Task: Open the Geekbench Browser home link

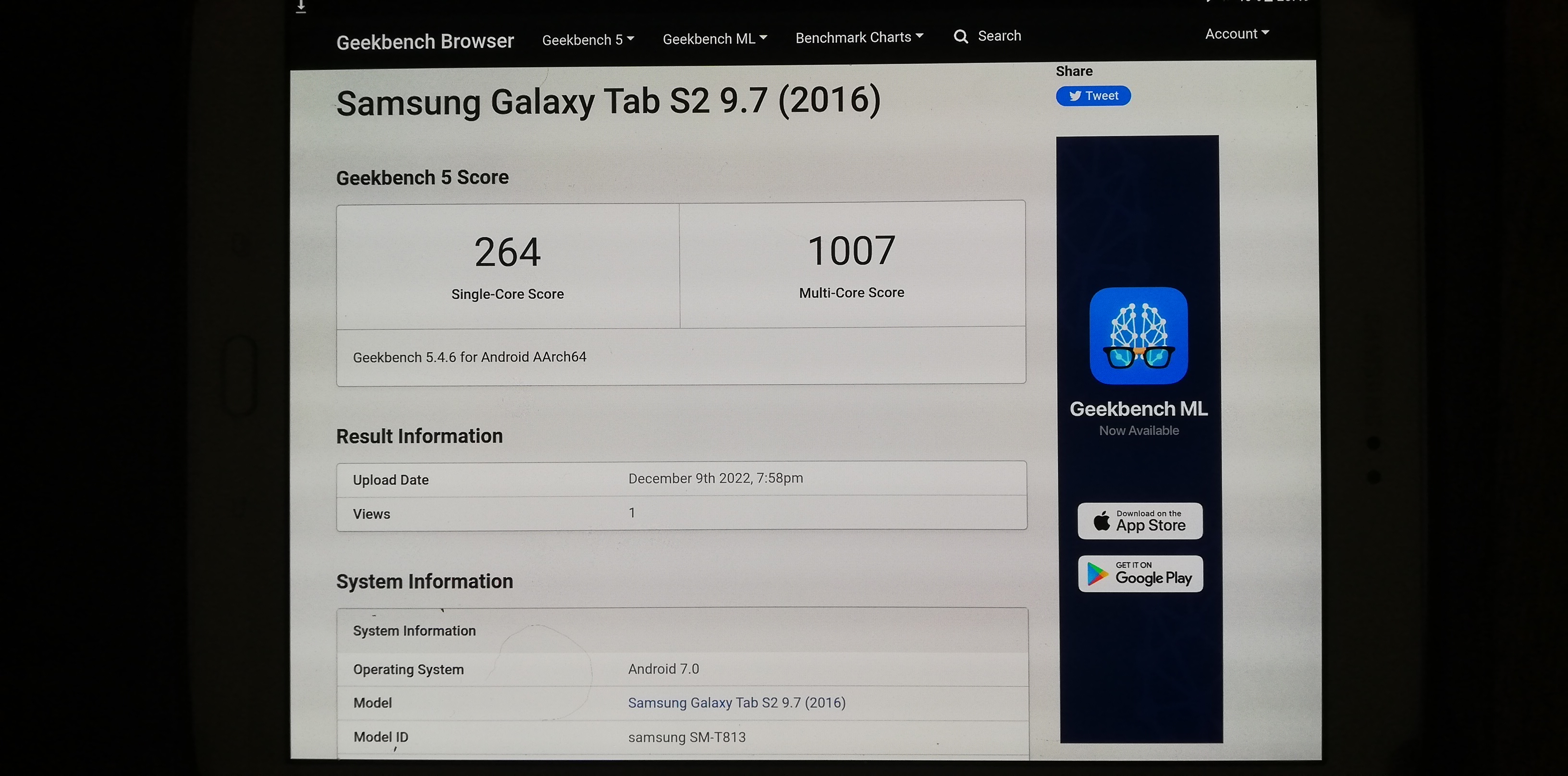Action: coord(425,41)
